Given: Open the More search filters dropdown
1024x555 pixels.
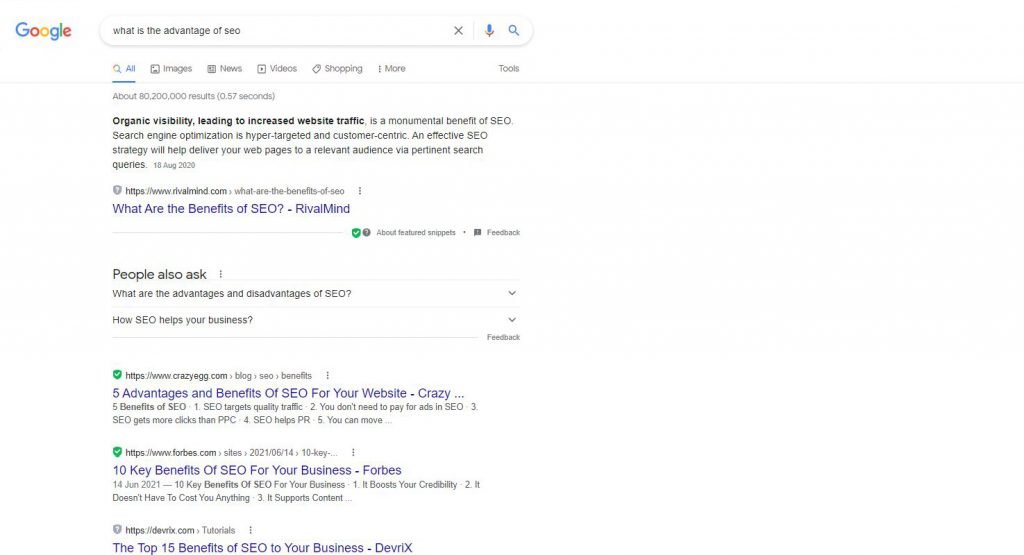Looking at the screenshot, I should point(391,69).
